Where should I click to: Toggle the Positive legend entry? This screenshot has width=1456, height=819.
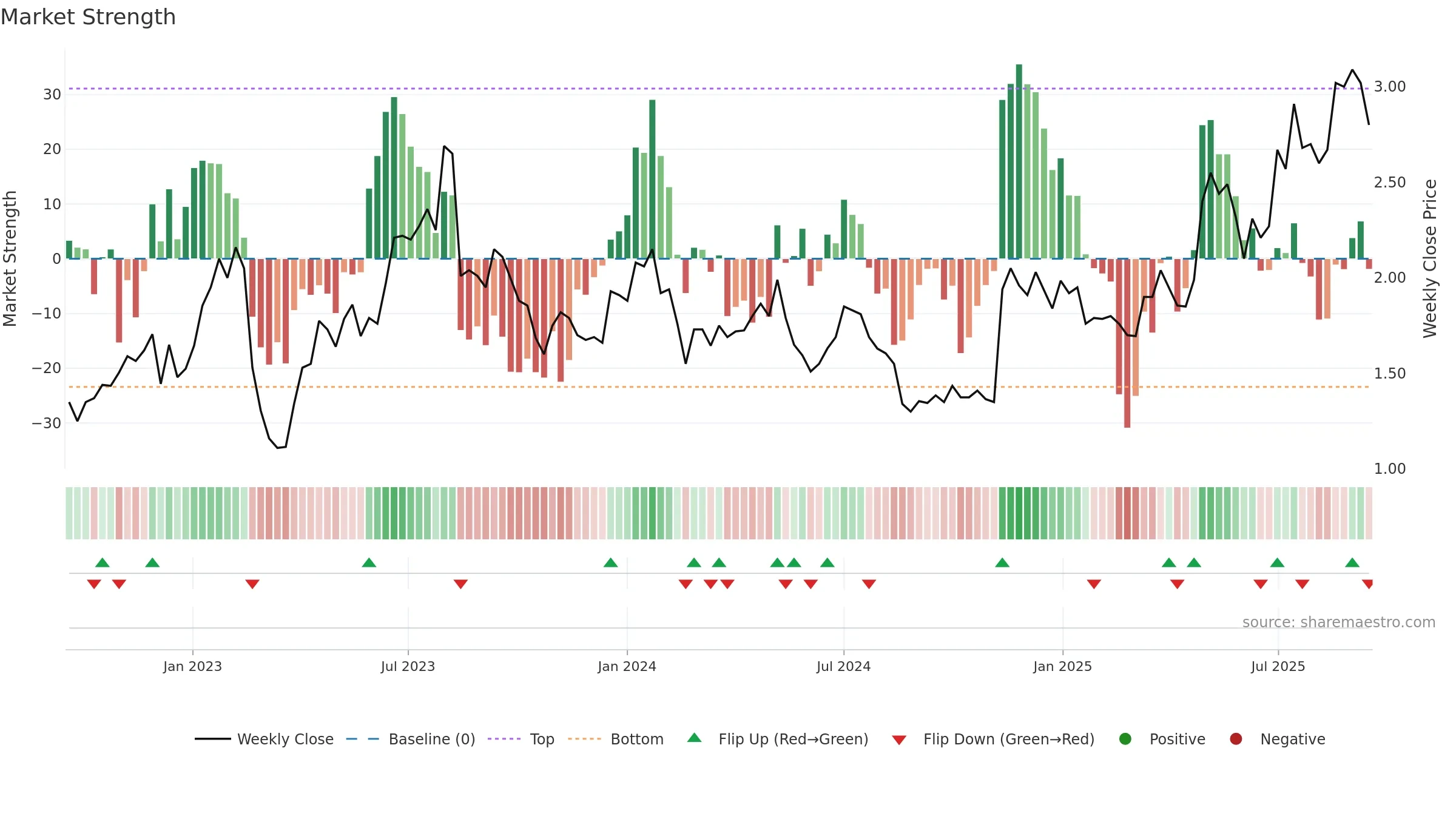tap(1162, 739)
